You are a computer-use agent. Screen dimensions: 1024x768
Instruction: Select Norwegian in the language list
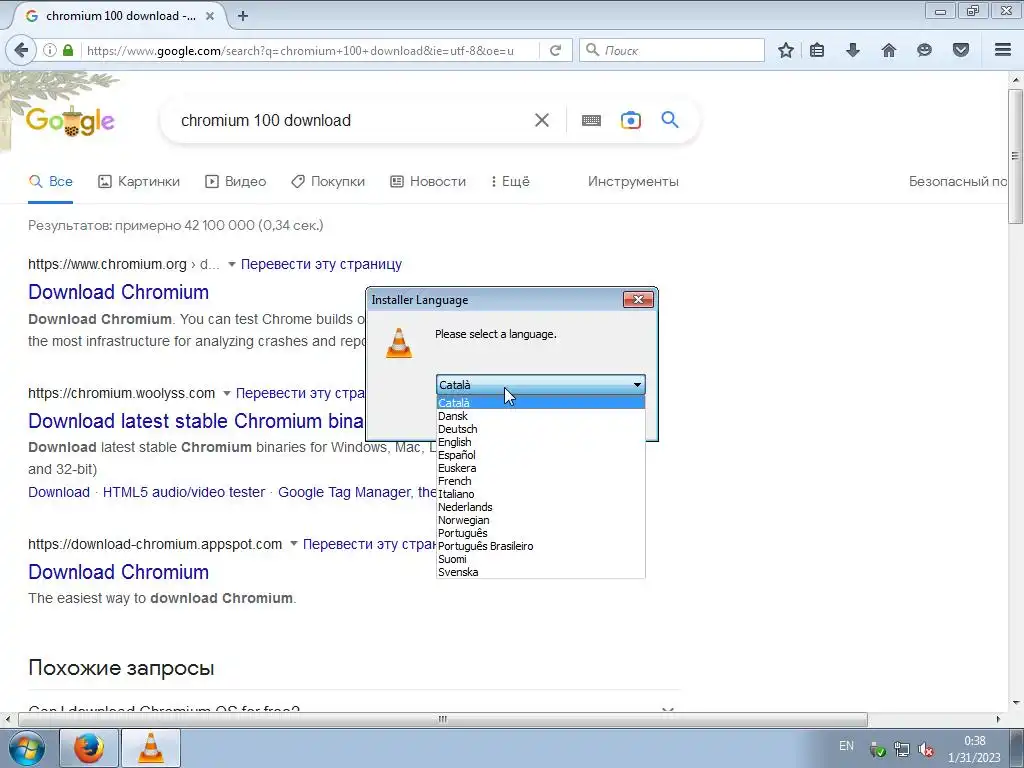click(541, 520)
